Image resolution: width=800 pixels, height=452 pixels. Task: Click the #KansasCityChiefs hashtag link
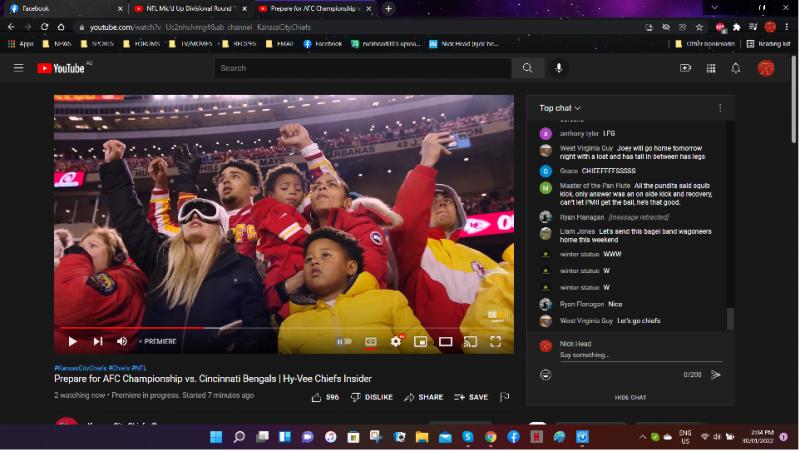(80, 368)
